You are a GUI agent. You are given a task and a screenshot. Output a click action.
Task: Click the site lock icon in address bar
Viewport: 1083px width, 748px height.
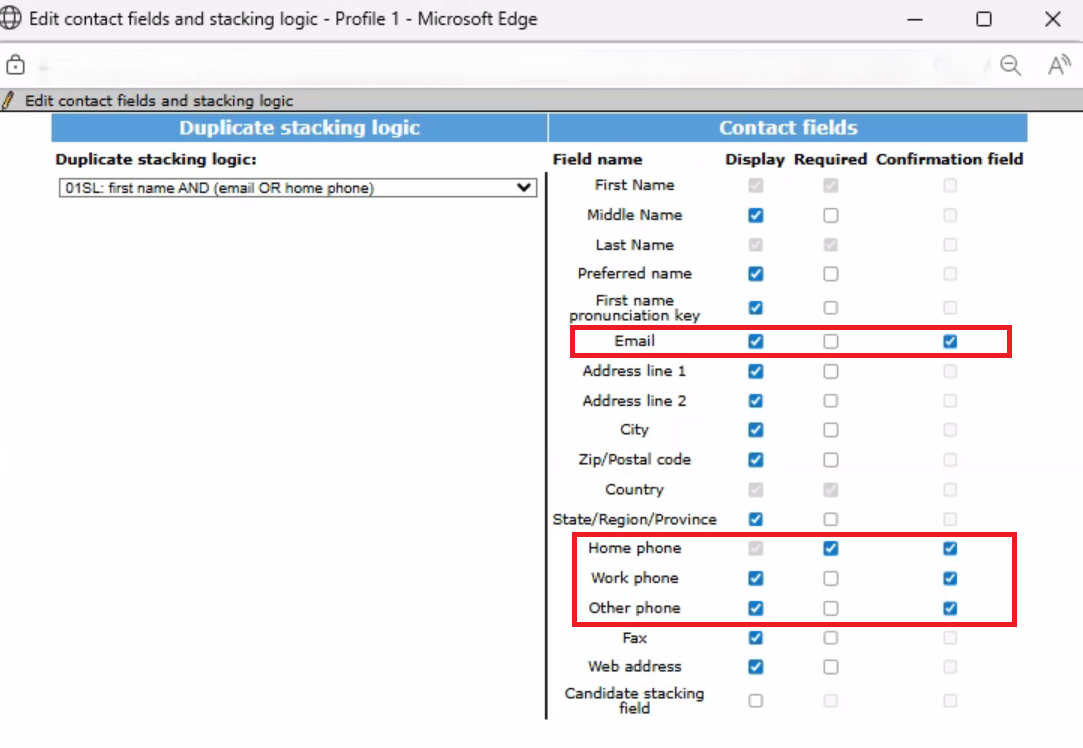click(15, 66)
